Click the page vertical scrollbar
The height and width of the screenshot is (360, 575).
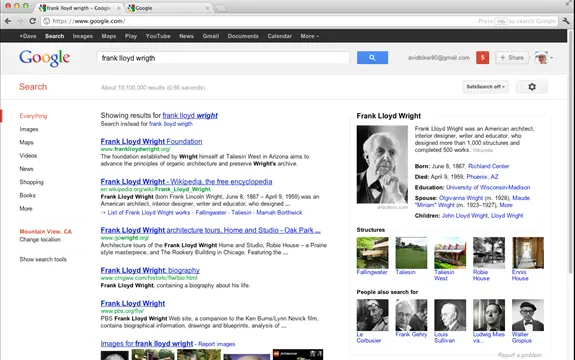(571, 151)
